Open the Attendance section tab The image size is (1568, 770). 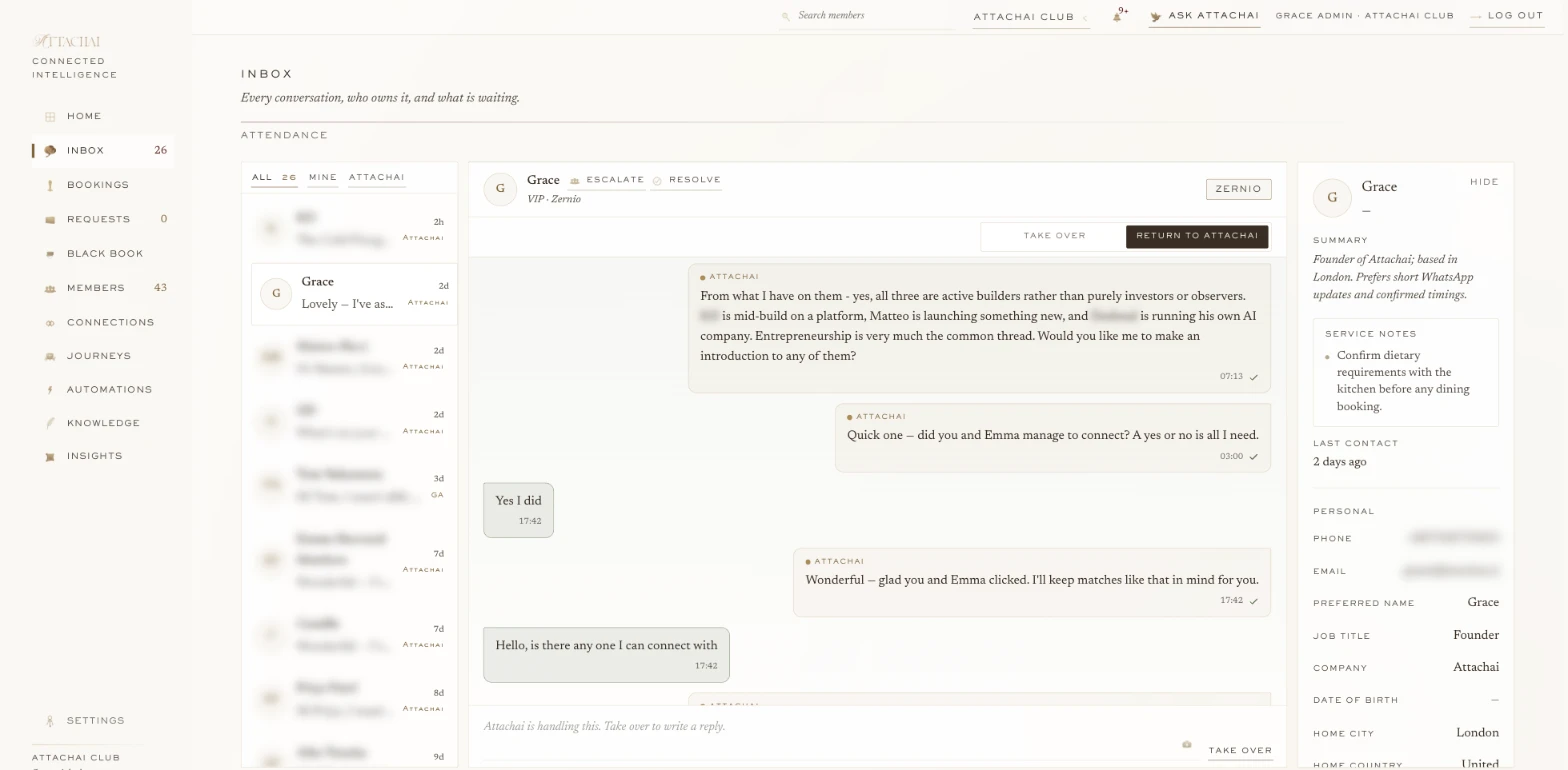[284, 135]
